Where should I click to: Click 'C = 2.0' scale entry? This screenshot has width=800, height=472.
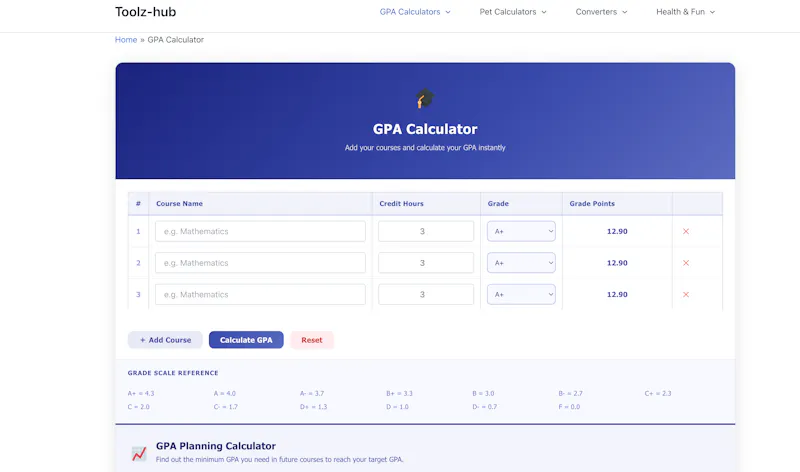pos(138,407)
